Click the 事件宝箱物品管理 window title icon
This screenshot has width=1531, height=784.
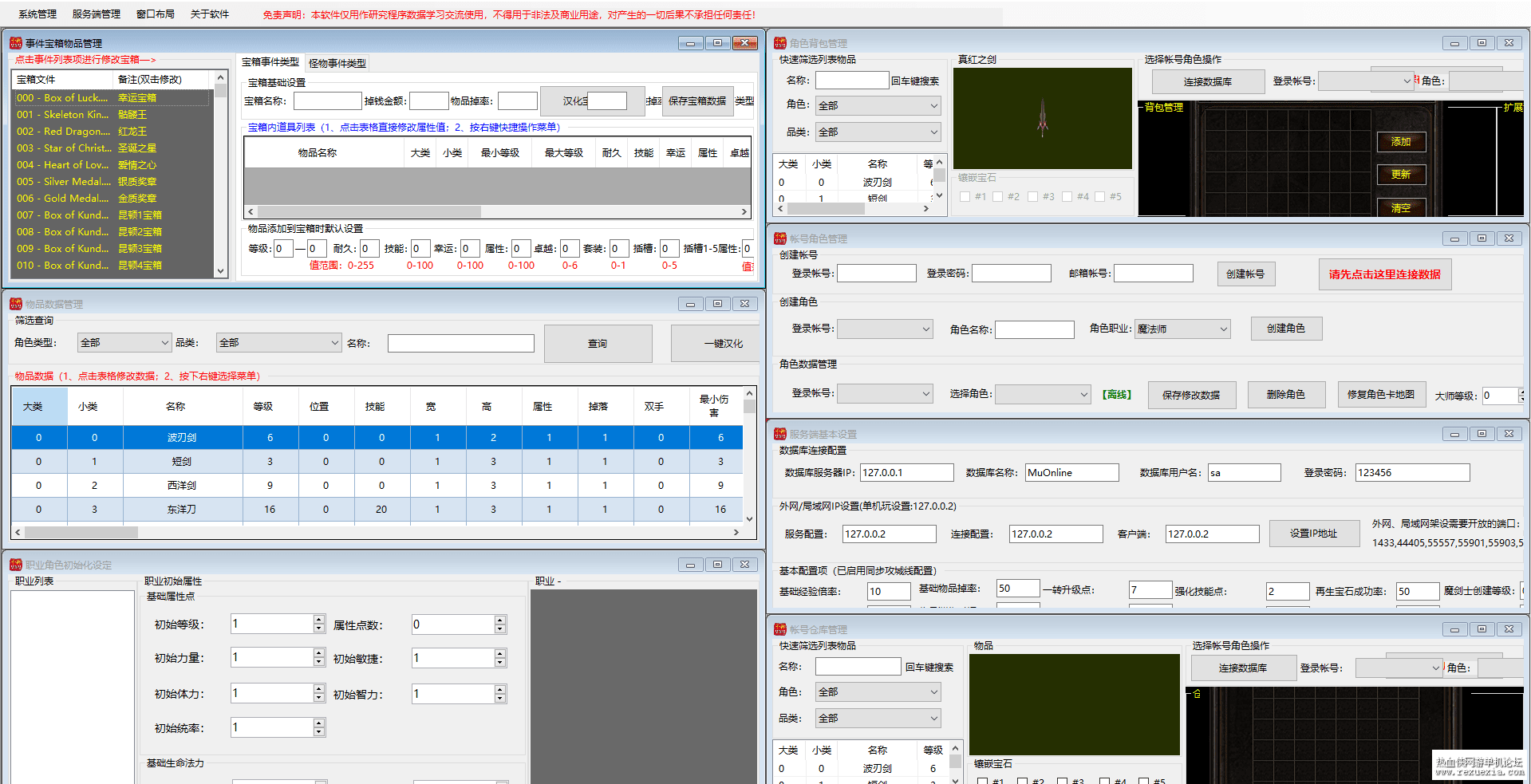pos(16,43)
